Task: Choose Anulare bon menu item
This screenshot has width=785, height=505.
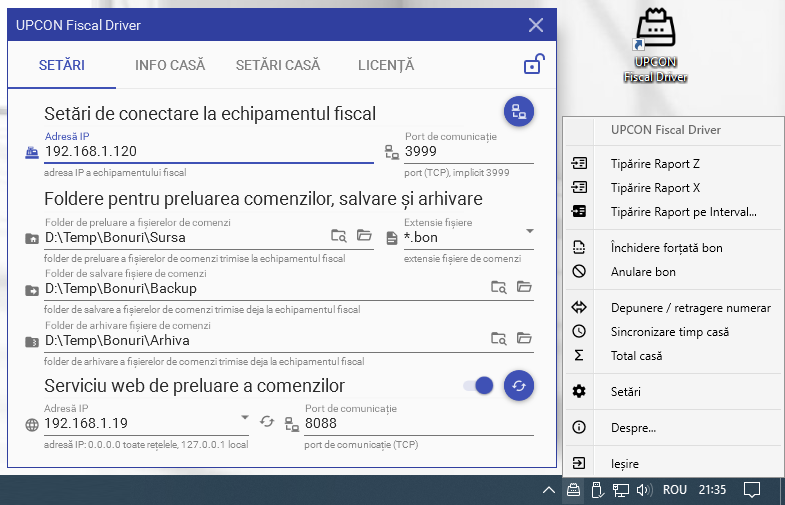Action: (674, 272)
